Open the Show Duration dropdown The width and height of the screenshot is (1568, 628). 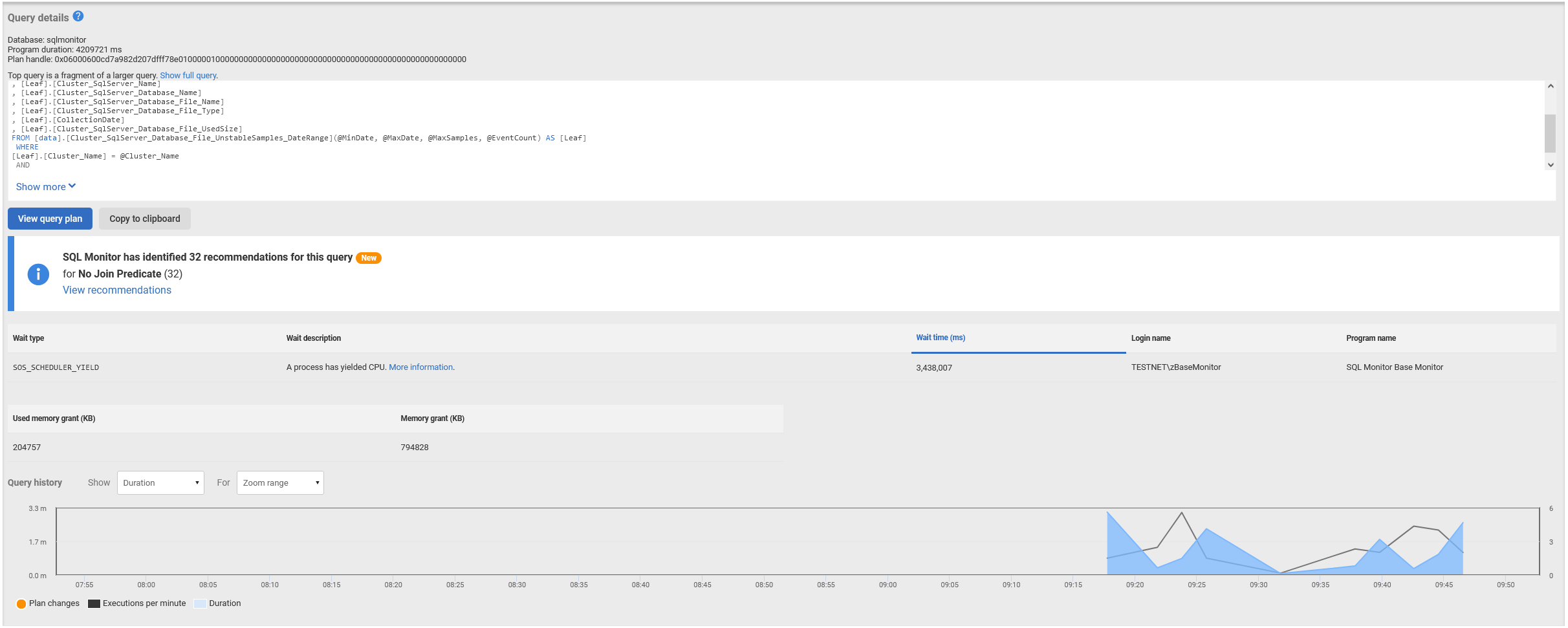point(160,482)
